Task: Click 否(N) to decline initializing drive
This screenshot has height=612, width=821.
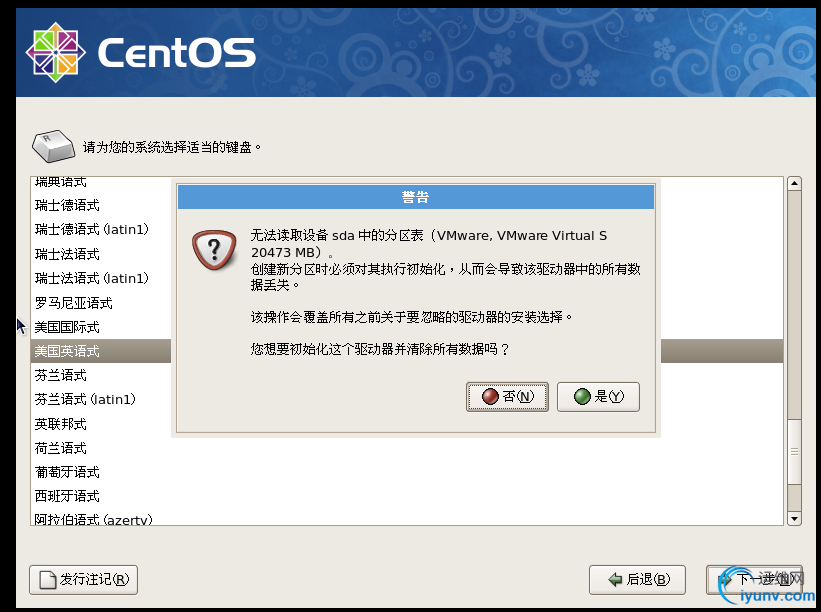Action: pos(507,397)
